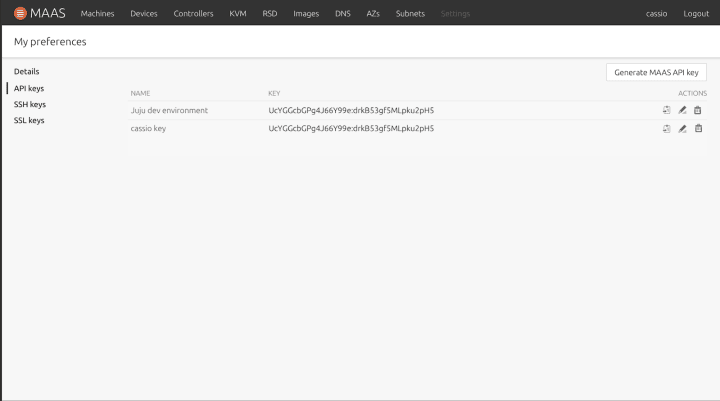720x401 pixels.
Task: Copy the cassio key API key
Action: pyautogui.click(x=666, y=129)
